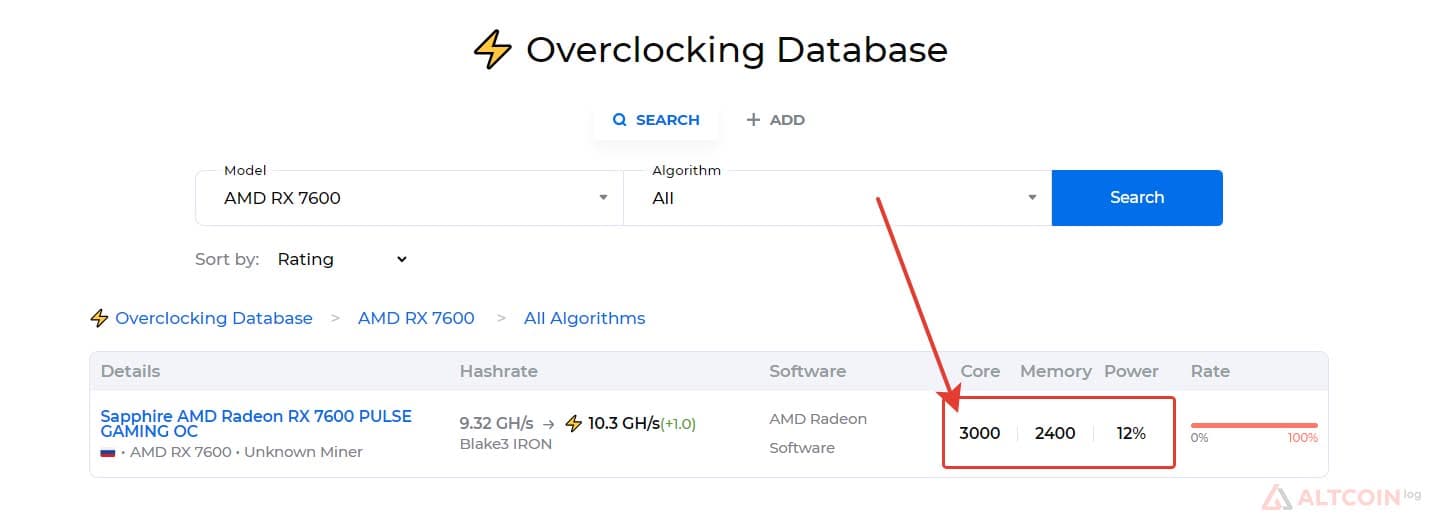Open Sapphire AMD Radeon RX 7600 PULSE link
1433x522 pixels.
pos(256,424)
